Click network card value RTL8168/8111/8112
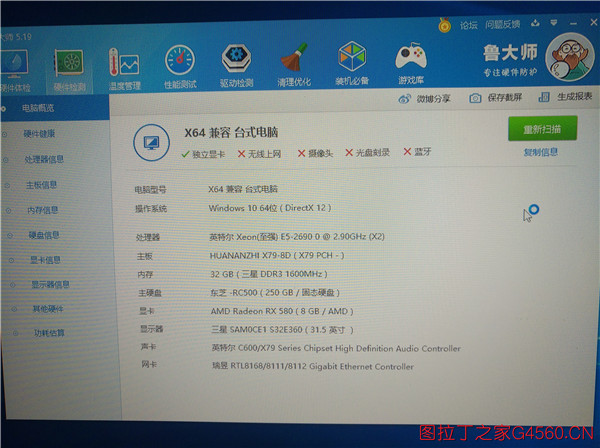This screenshot has height=448, width=600. pyautogui.click(x=313, y=366)
